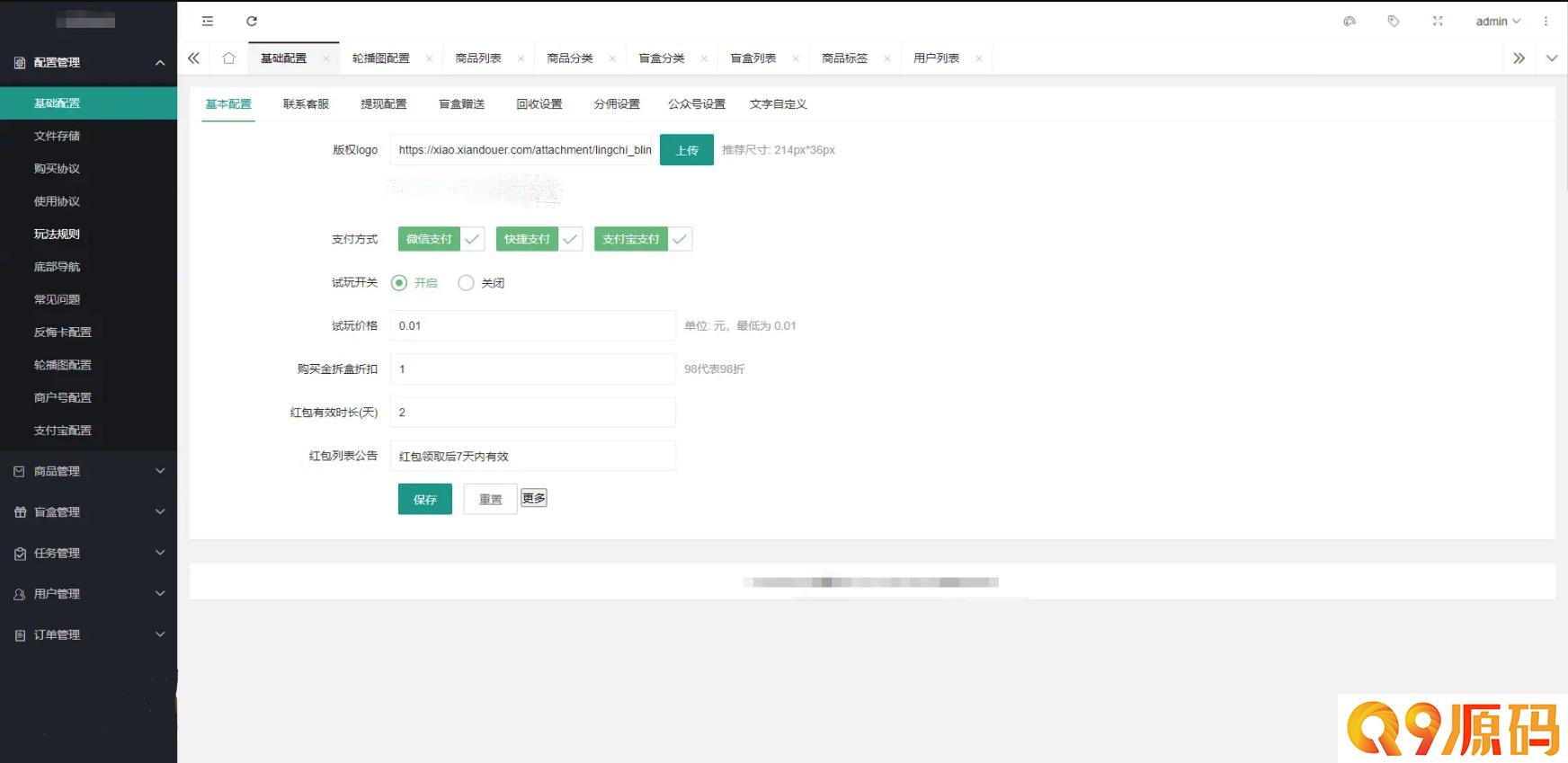This screenshot has width=1568, height=763.
Task: Toggle 微信支付 payment checkbox
Action: click(x=441, y=239)
